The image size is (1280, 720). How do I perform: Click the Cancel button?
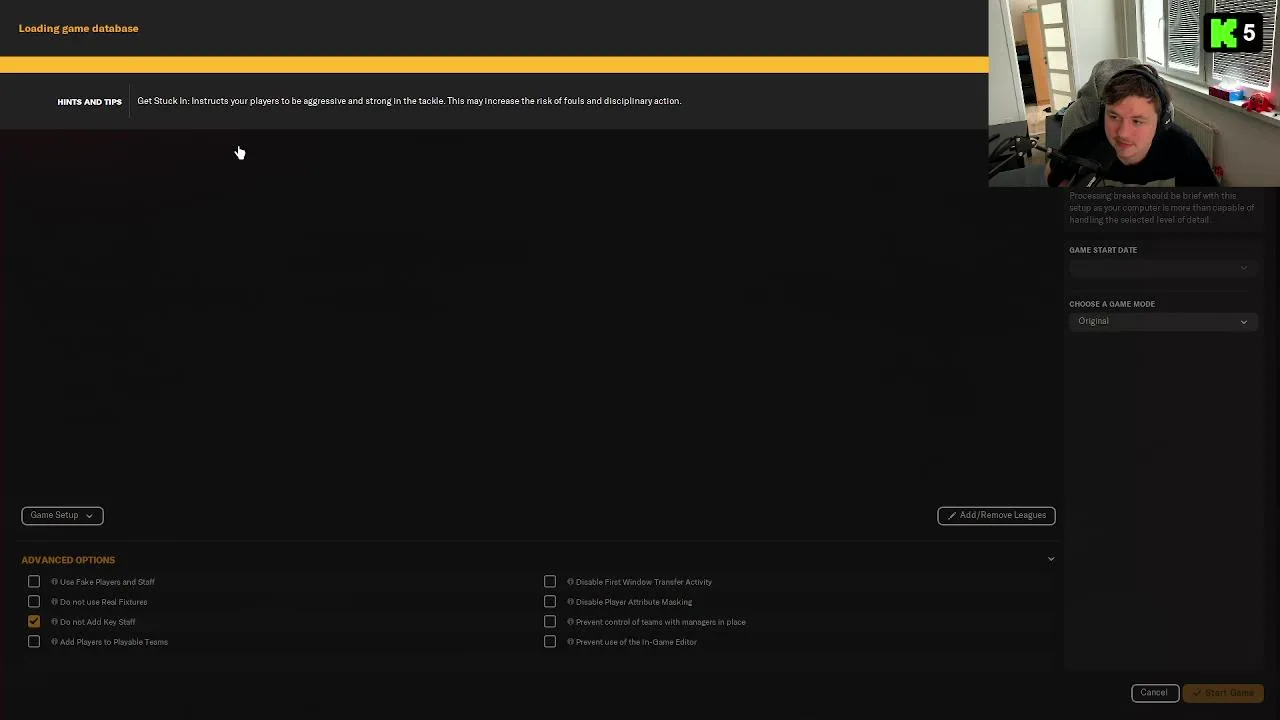tap(1154, 693)
